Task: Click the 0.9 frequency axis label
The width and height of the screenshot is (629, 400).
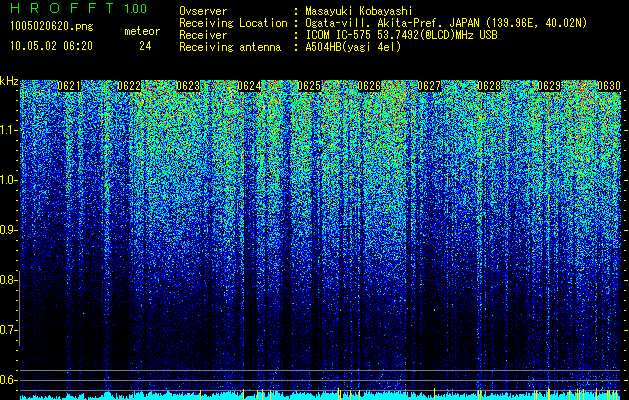Action: pos(9,230)
